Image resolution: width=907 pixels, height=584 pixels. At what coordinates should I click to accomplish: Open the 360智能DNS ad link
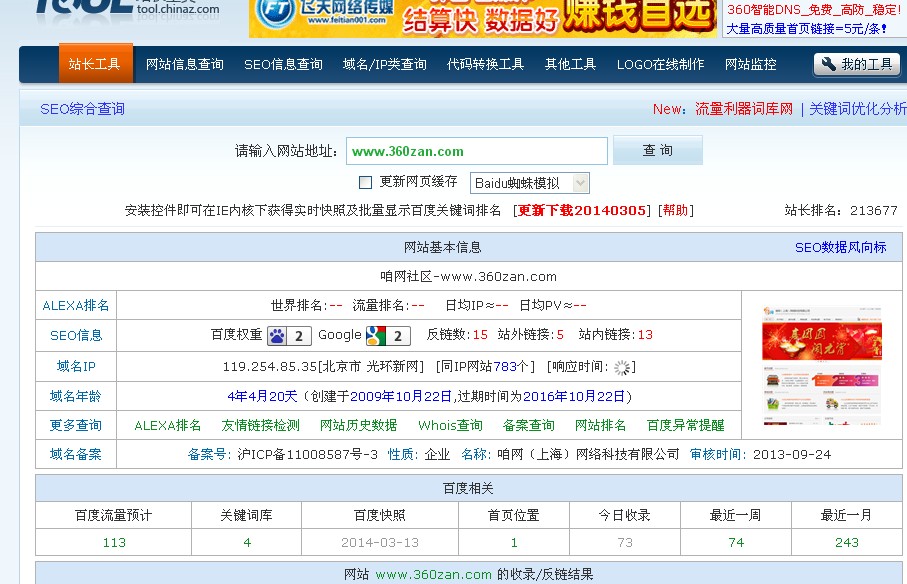[x=813, y=10]
